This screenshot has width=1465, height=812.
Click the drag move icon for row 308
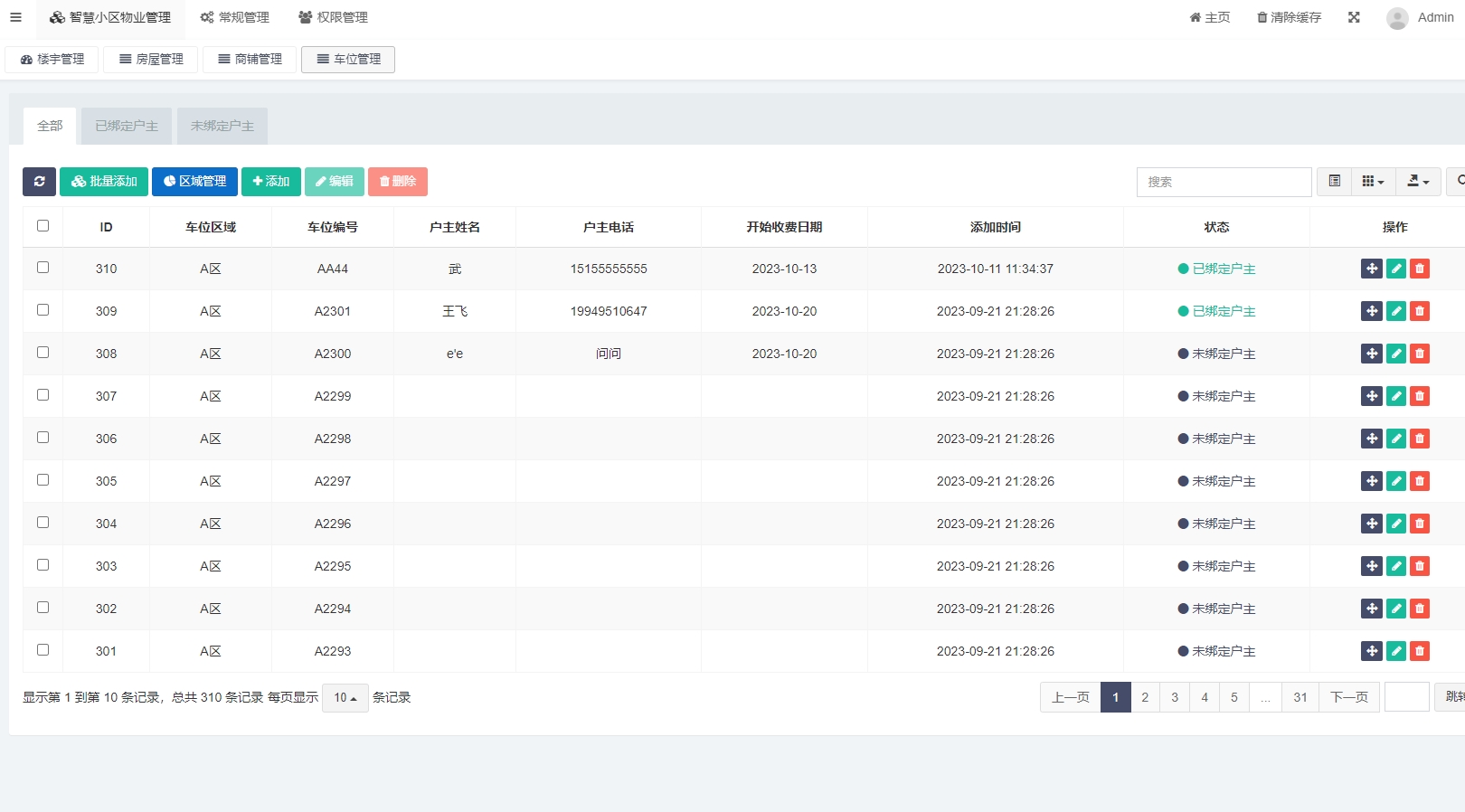[1371, 354]
